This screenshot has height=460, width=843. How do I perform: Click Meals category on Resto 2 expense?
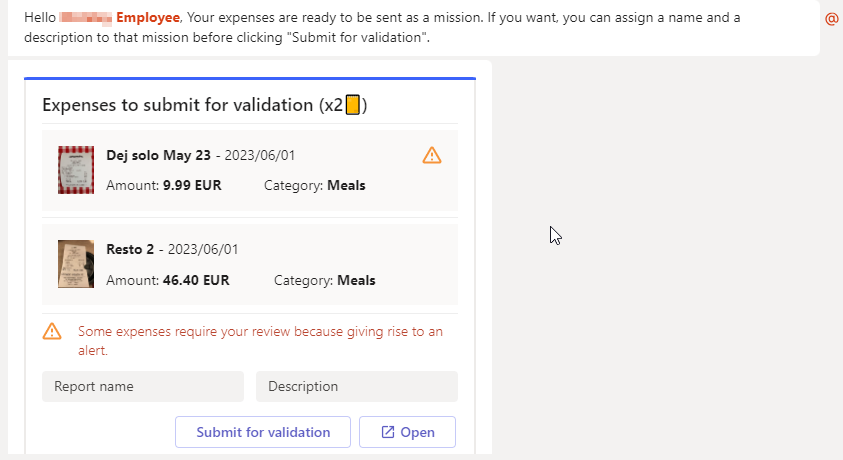(x=356, y=280)
